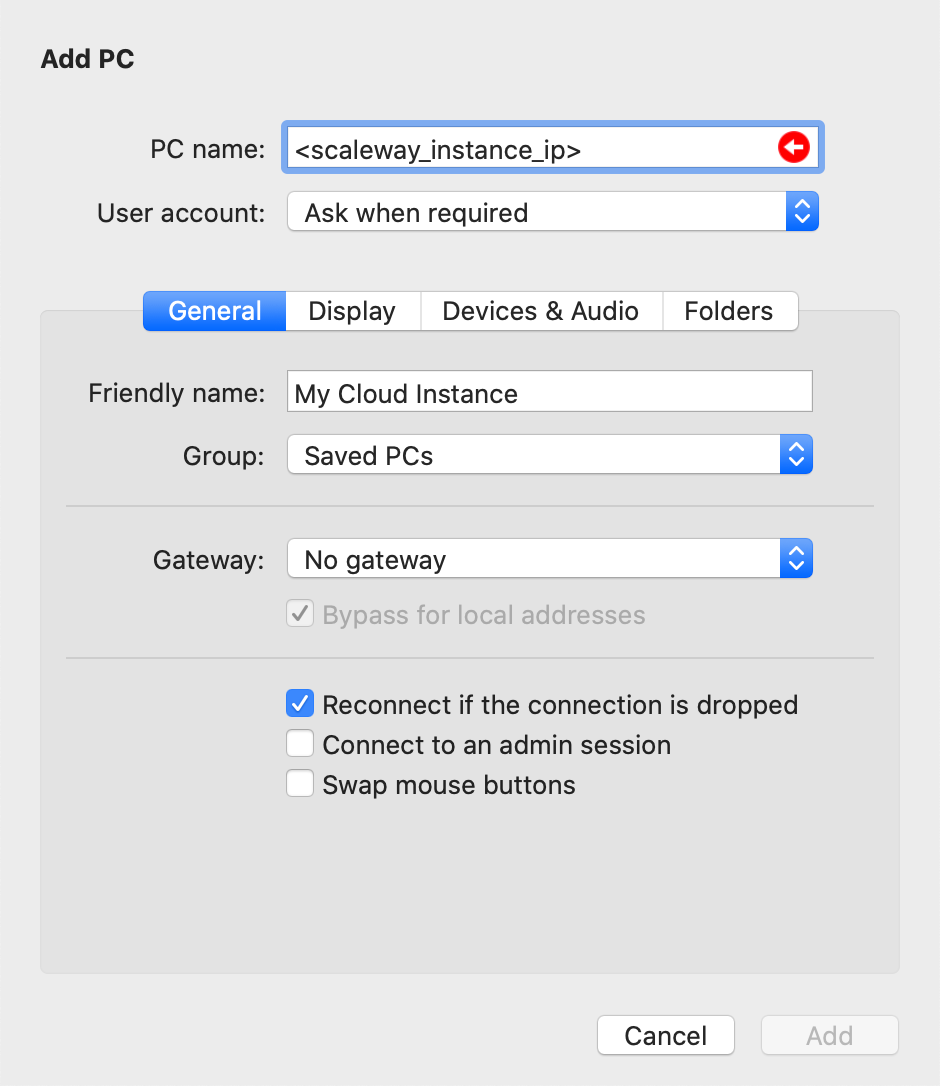
Task: Go to the Folders tab
Action: (x=729, y=311)
